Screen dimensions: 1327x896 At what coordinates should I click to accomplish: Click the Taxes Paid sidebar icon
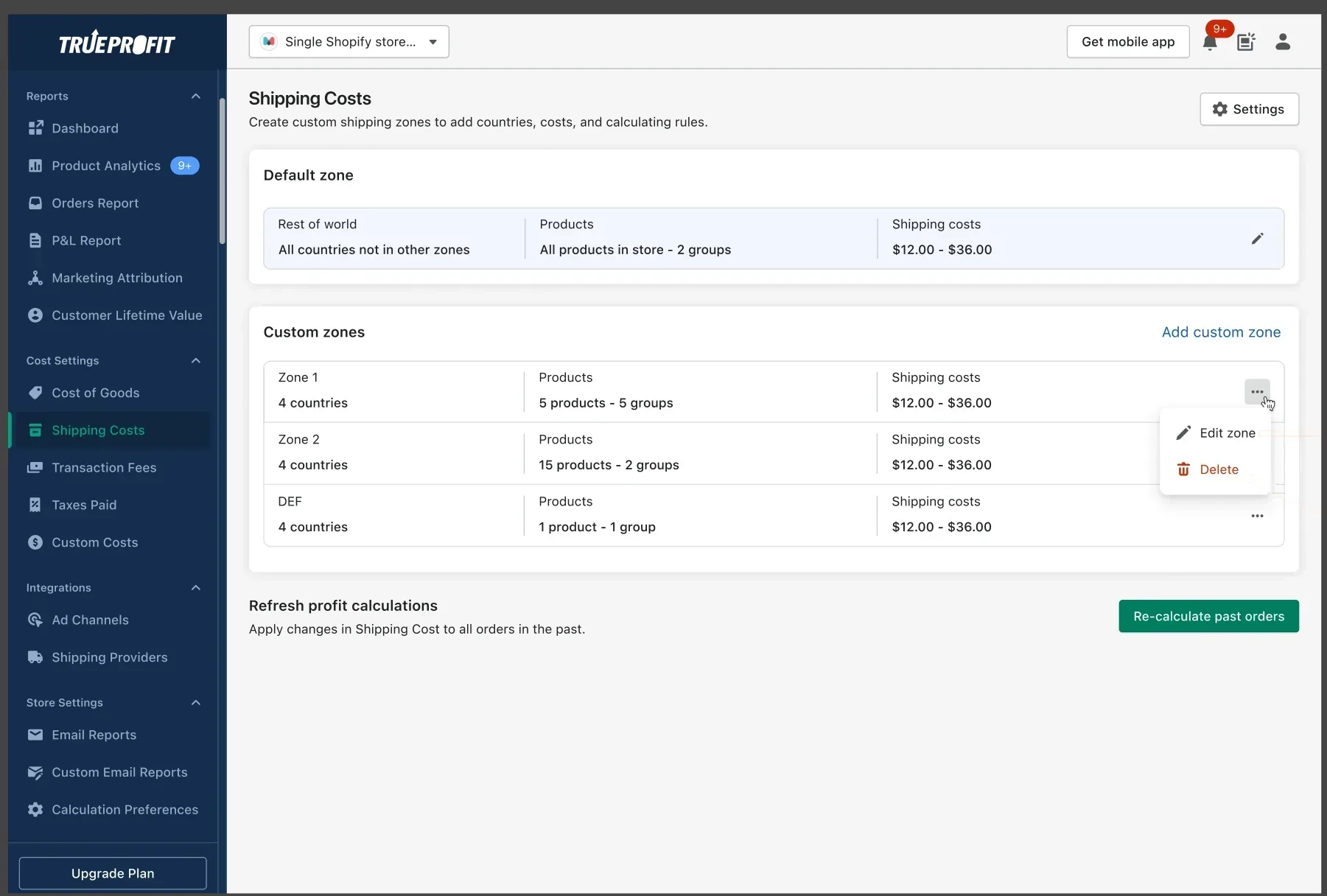point(35,505)
